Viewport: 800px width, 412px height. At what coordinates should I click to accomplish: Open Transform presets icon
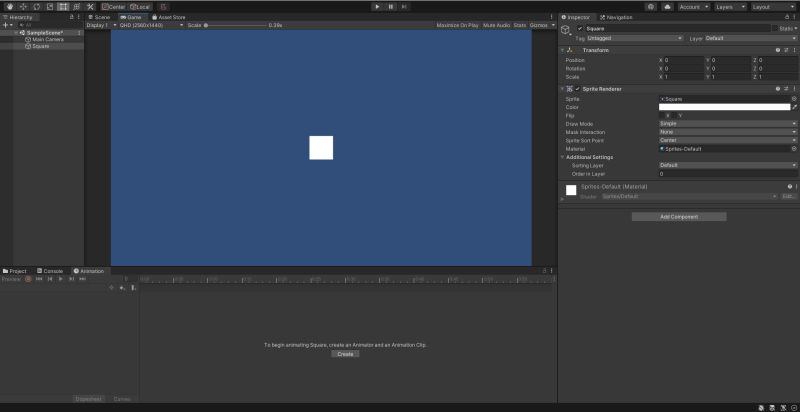click(786, 50)
